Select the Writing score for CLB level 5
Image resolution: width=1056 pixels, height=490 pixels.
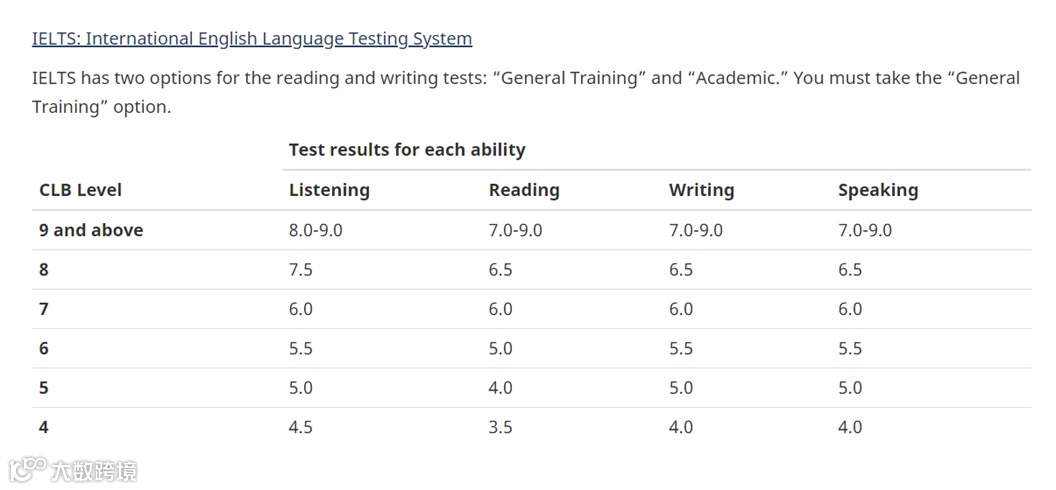tap(681, 388)
